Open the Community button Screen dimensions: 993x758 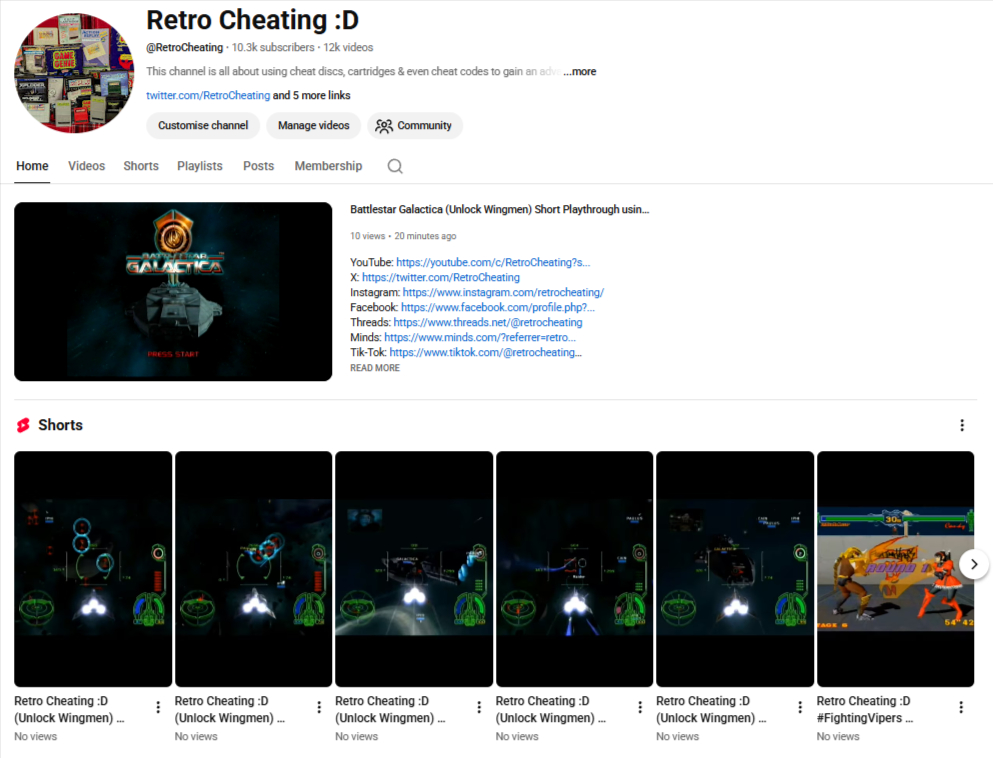415,125
